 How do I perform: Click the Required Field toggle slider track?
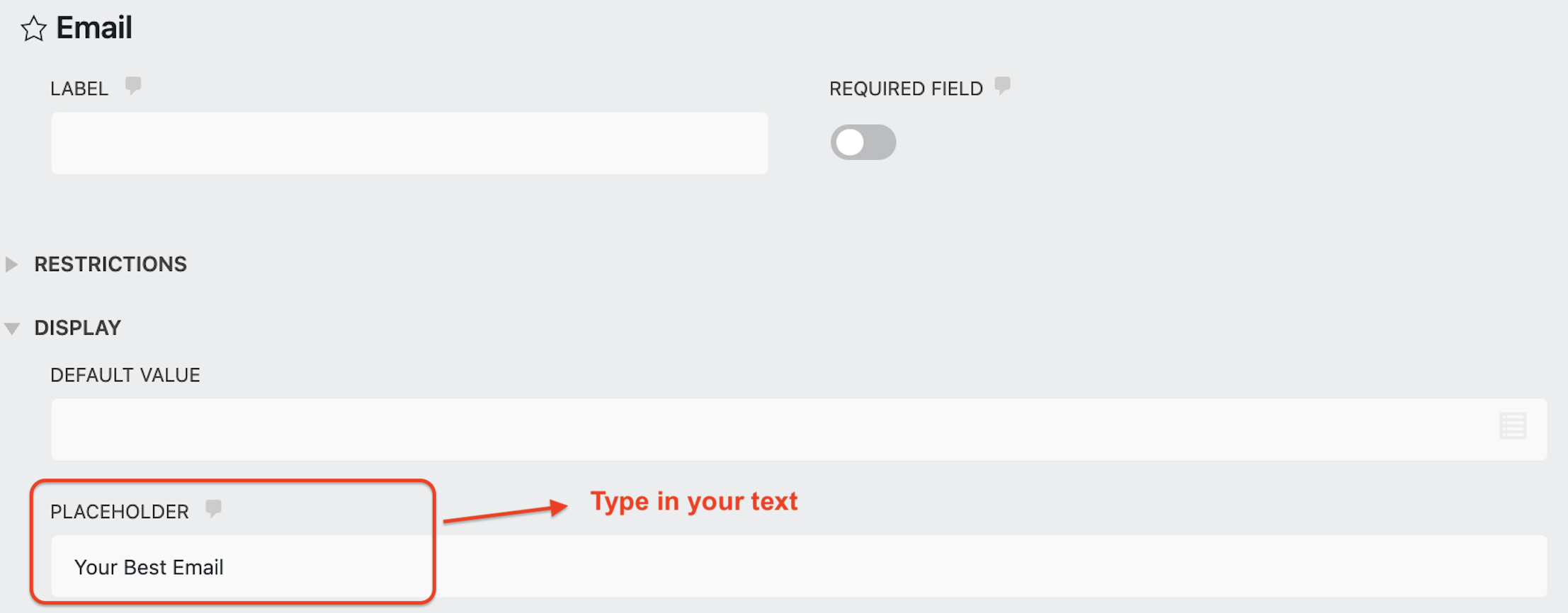[x=863, y=142]
